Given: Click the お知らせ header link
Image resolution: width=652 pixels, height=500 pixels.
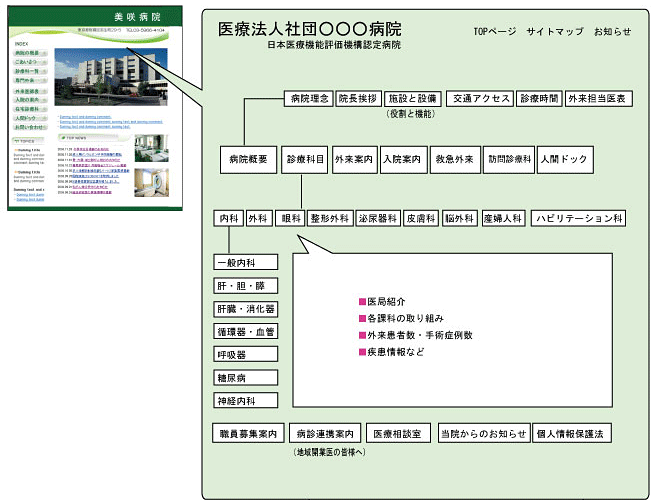Looking at the screenshot, I should tap(612, 32).
